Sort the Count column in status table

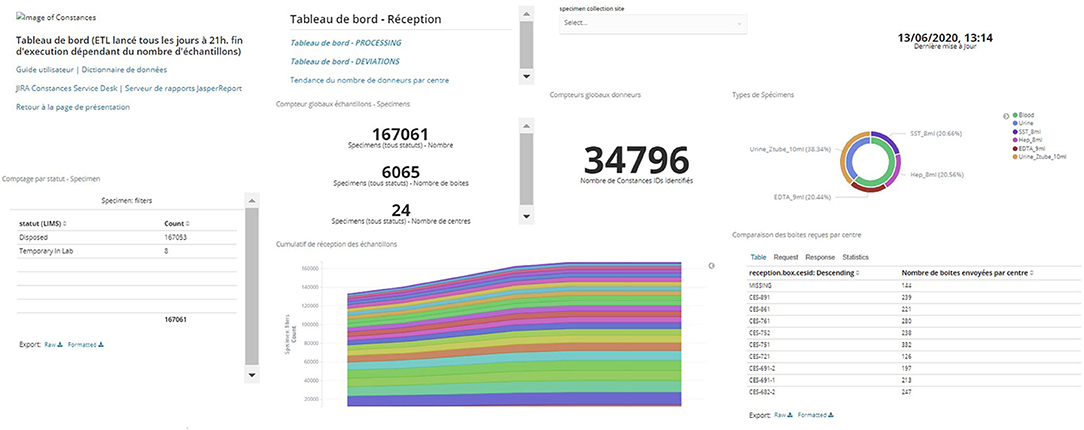pyautogui.click(x=186, y=224)
